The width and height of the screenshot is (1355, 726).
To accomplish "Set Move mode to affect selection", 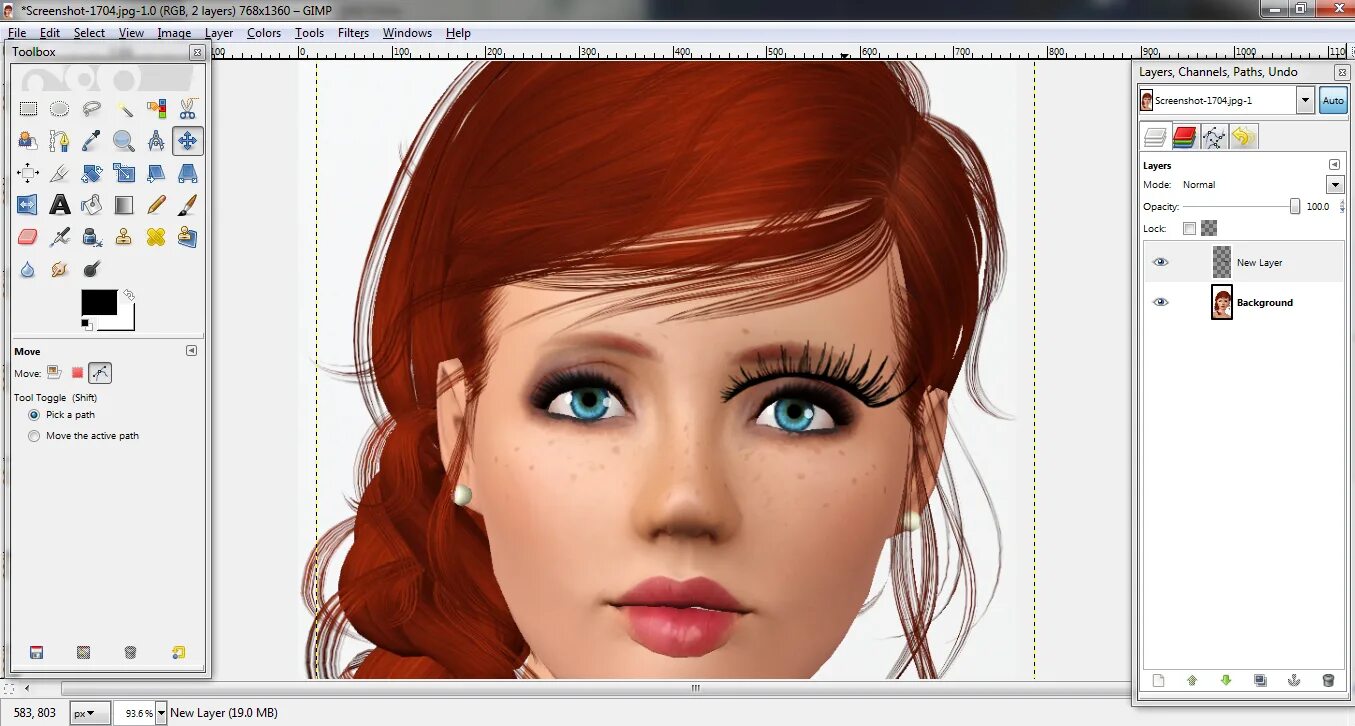I will pos(77,373).
